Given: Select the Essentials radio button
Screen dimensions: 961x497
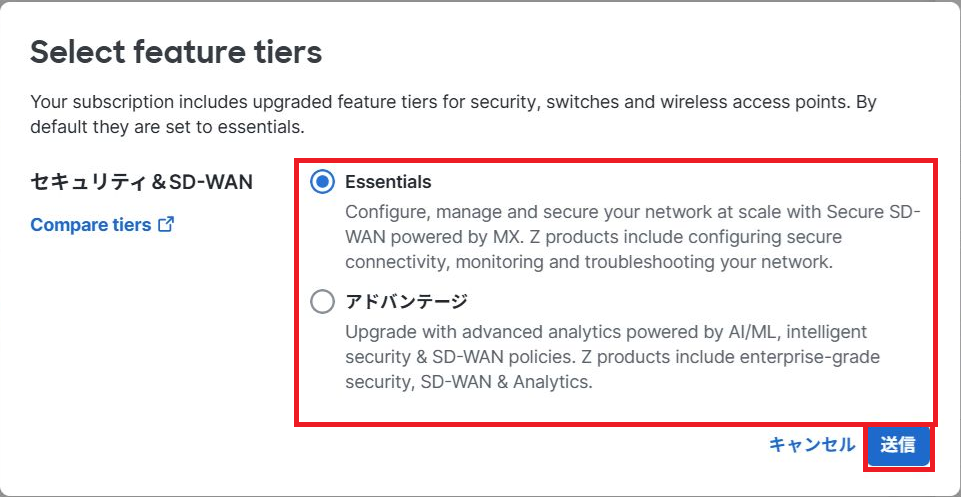Looking at the screenshot, I should click(322, 182).
